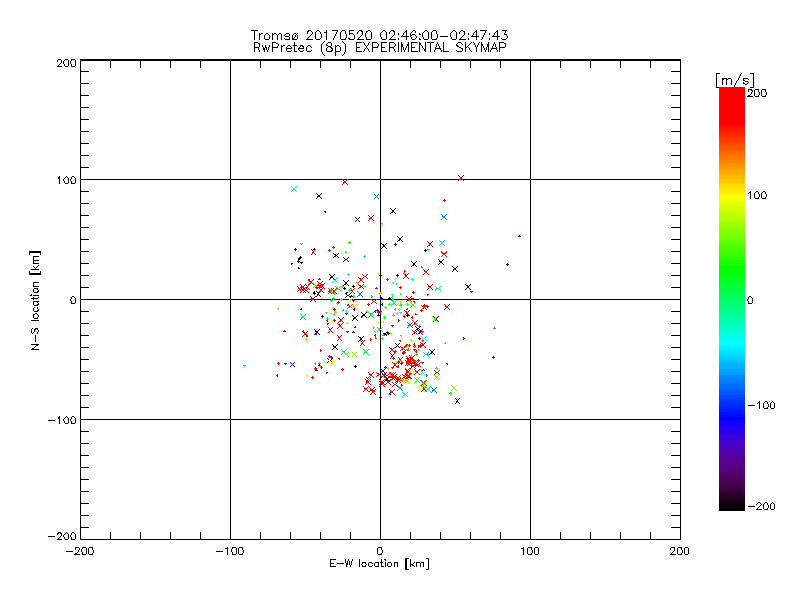Click the lone blue dot east of the 100 km line

519,236
